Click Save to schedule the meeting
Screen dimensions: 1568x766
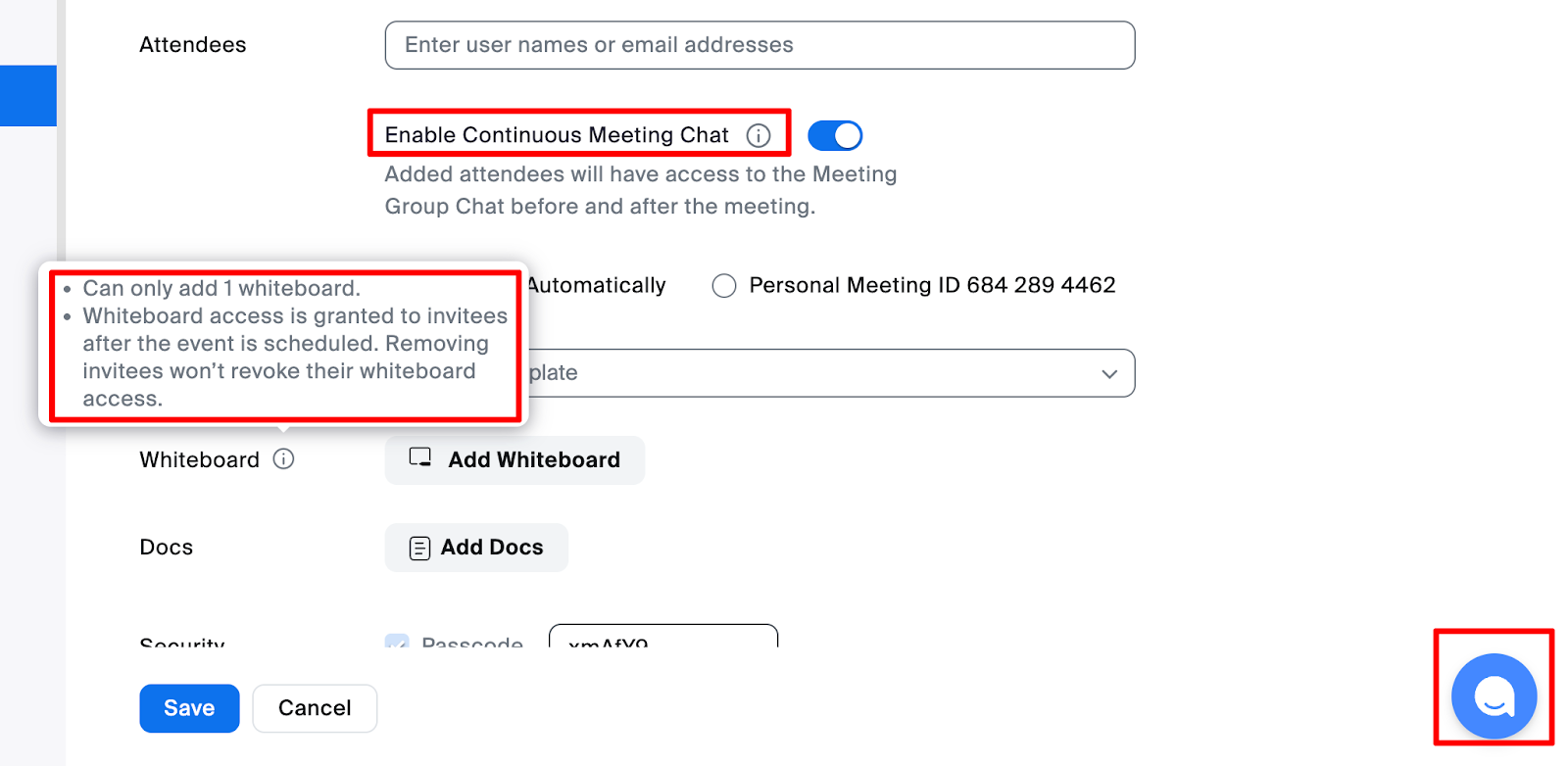coord(188,707)
